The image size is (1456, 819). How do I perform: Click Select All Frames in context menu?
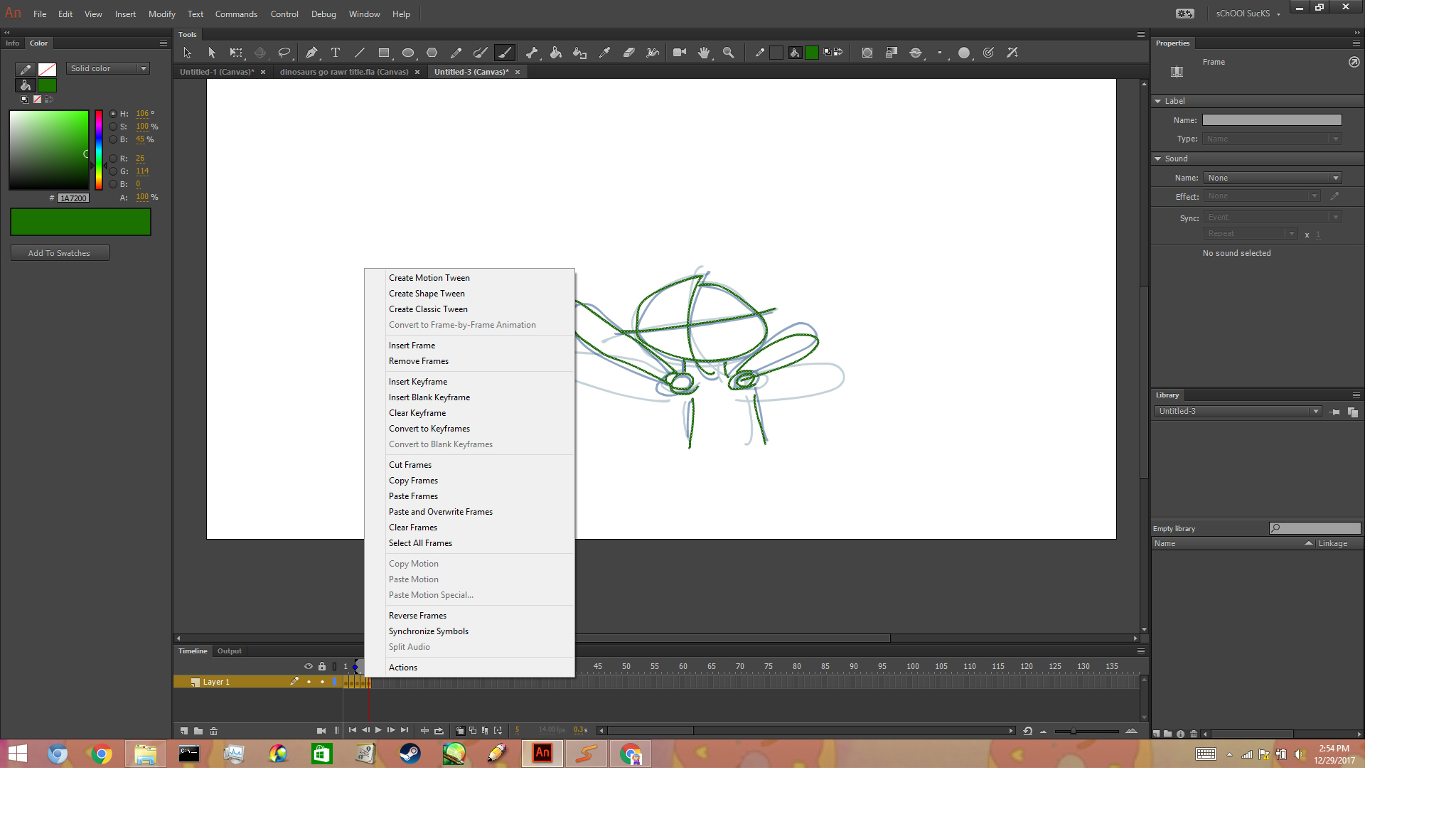click(x=420, y=542)
